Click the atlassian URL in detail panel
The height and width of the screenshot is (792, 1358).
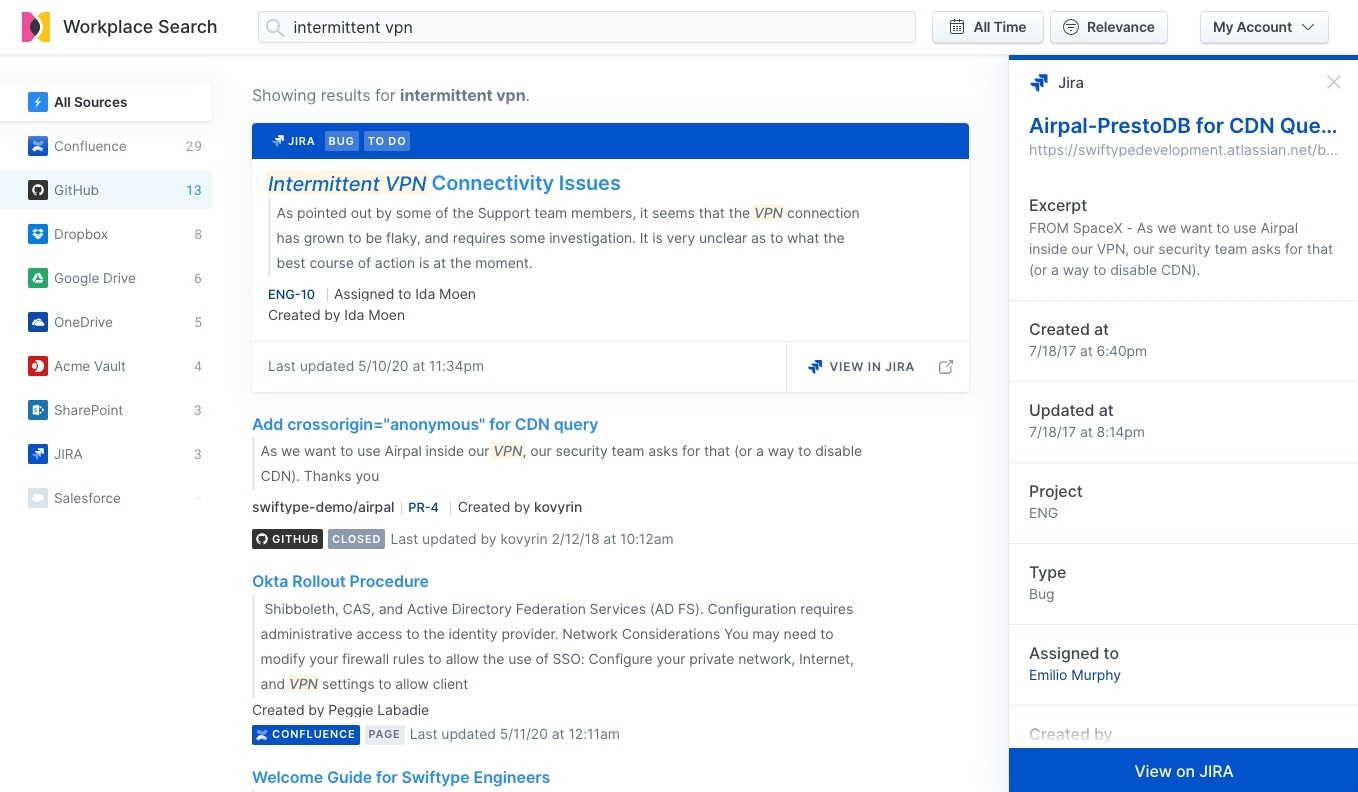pos(1183,150)
